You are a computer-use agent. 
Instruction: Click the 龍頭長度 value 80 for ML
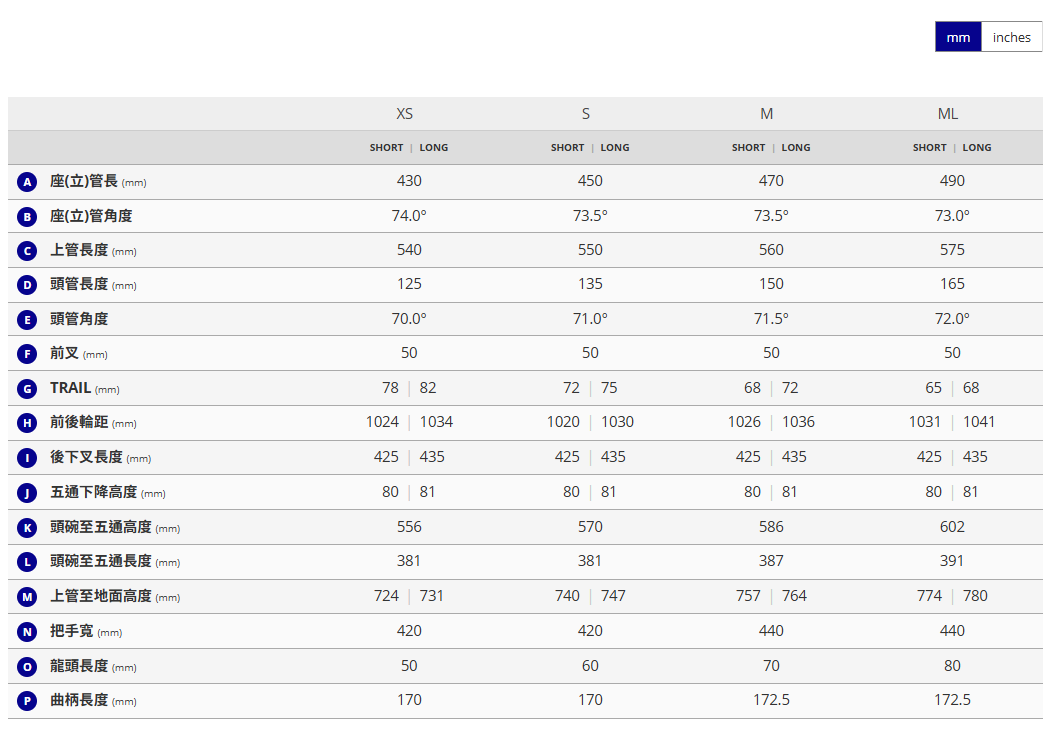click(x=952, y=666)
